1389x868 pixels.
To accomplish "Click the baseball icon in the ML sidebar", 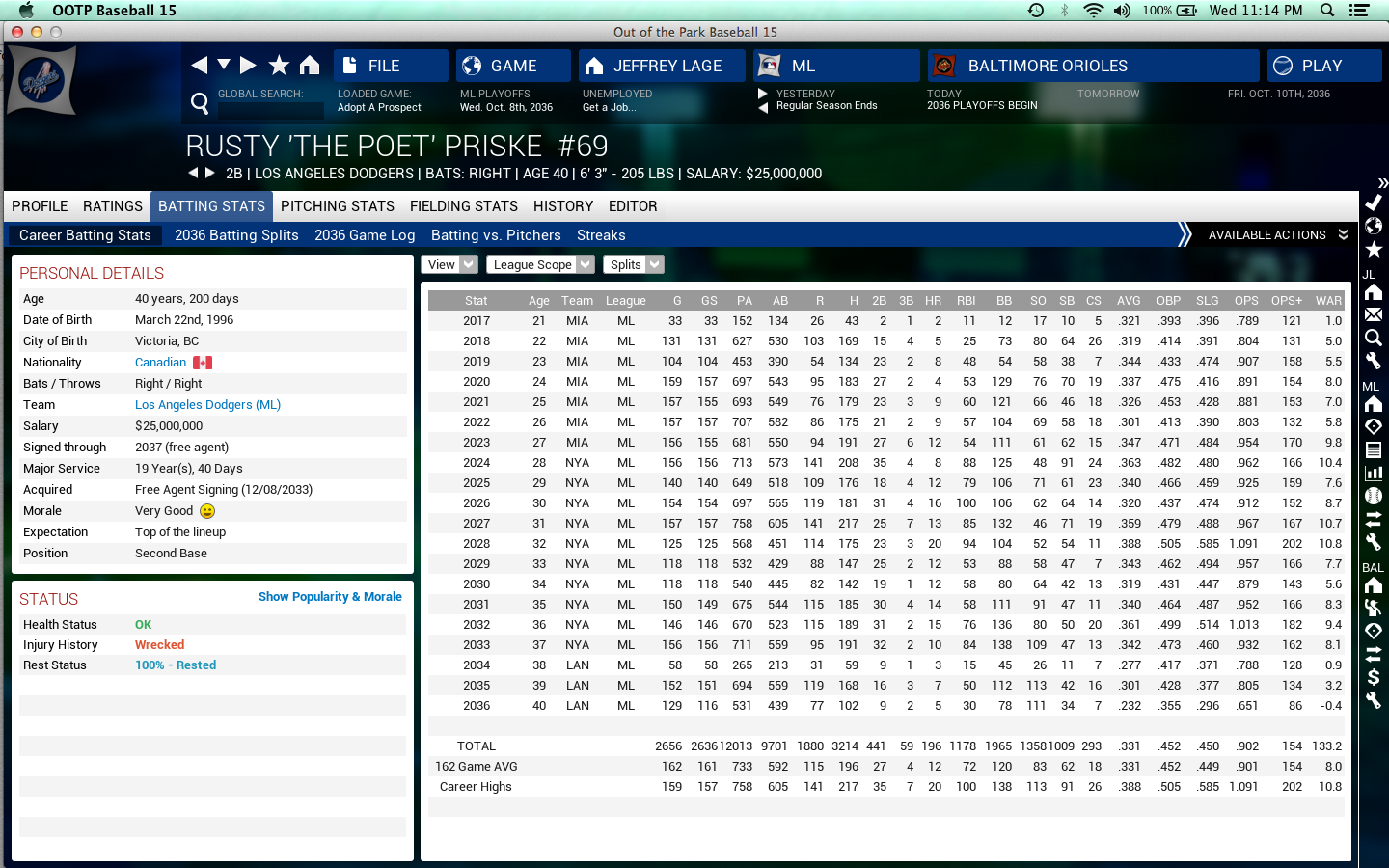I will pos(1374,496).
